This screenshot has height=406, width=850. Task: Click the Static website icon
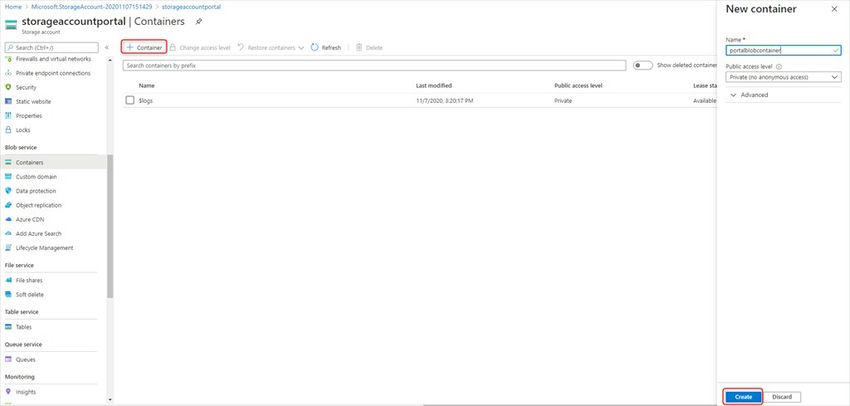click(x=8, y=101)
